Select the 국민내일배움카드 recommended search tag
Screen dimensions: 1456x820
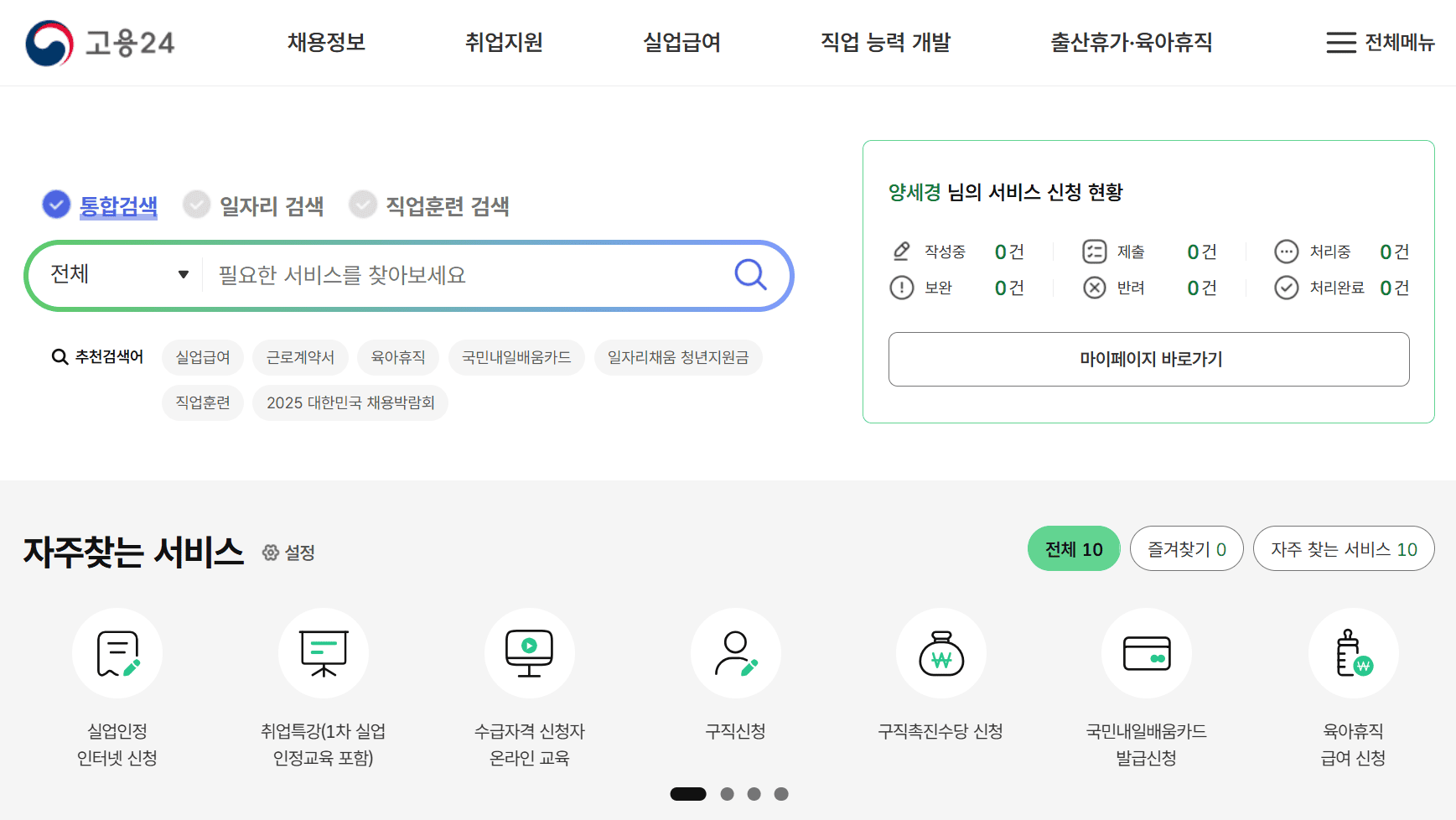pos(516,357)
